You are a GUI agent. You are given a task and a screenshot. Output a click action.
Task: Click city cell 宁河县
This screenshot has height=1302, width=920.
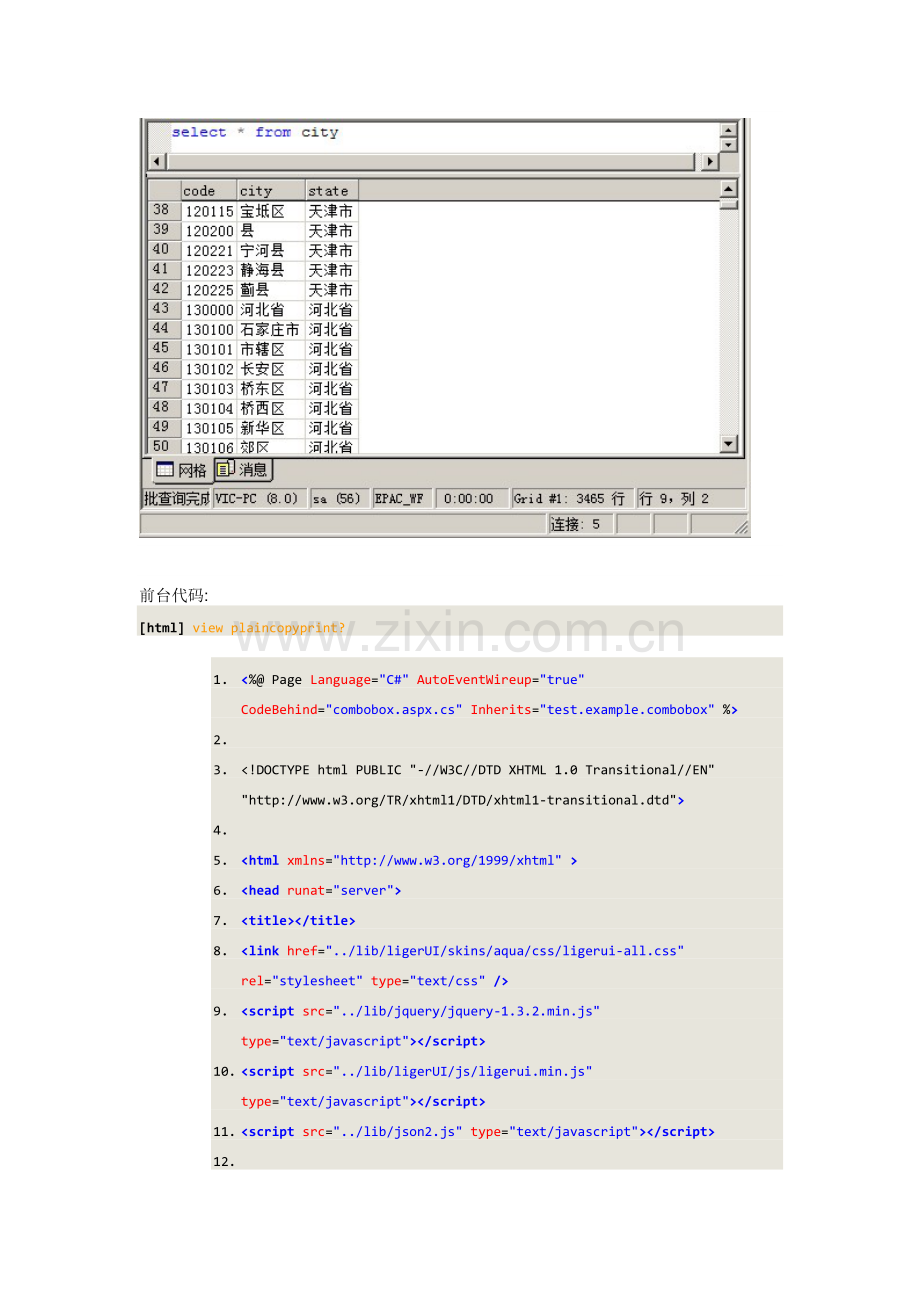(x=270, y=251)
